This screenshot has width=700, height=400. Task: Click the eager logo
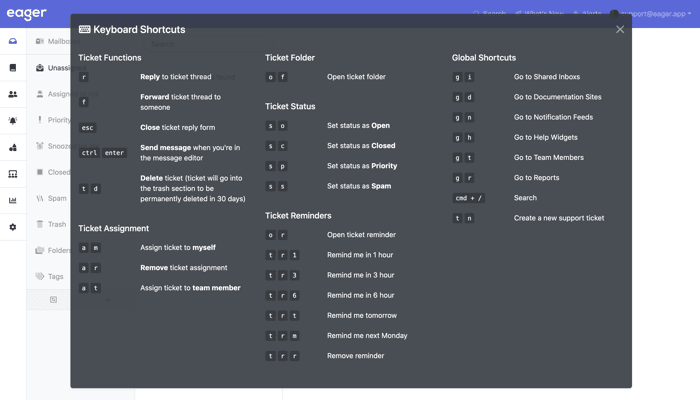pyautogui.click(x=26, y=14)
